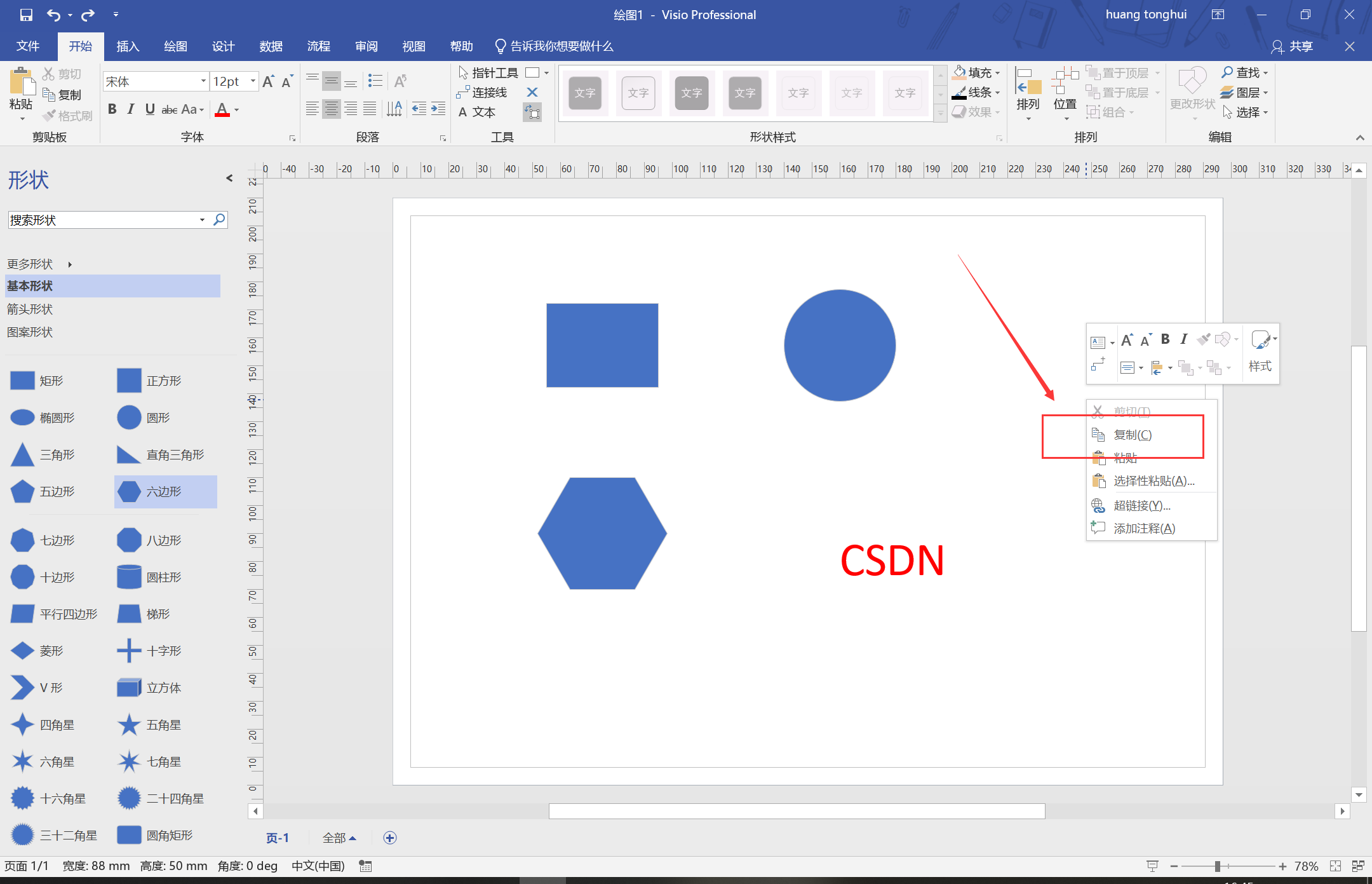Image resolution: width=1372 pixels, height=884 pixels.
Task: Expand the Fill dropdown menu
Action: (x=997, y=73)
